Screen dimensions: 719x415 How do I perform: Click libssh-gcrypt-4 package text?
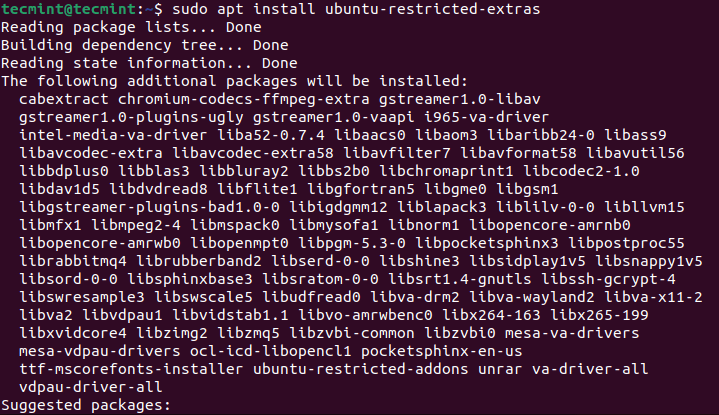(x=608, y=278)
